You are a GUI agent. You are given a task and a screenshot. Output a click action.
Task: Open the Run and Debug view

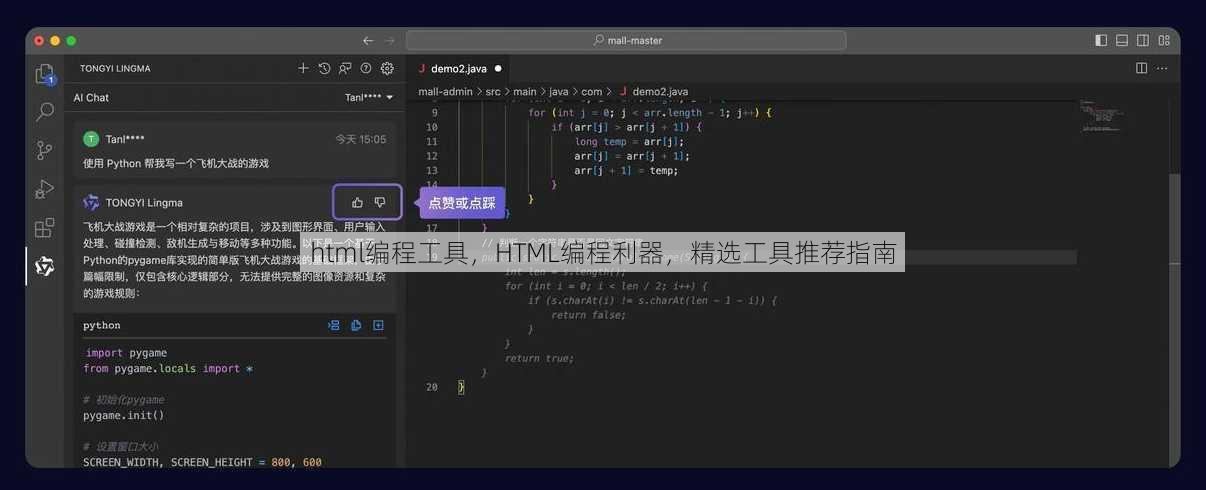[45, 189]
